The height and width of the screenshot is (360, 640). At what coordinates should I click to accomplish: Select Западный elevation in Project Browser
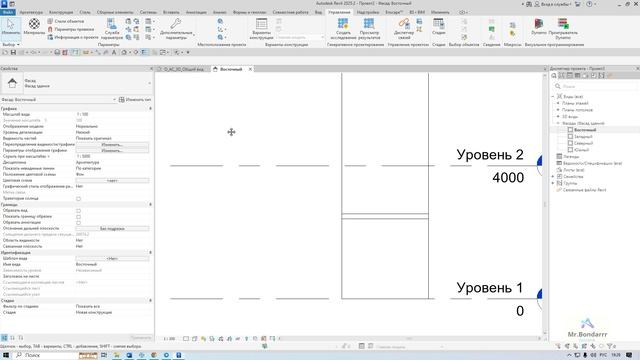point(583,136)
